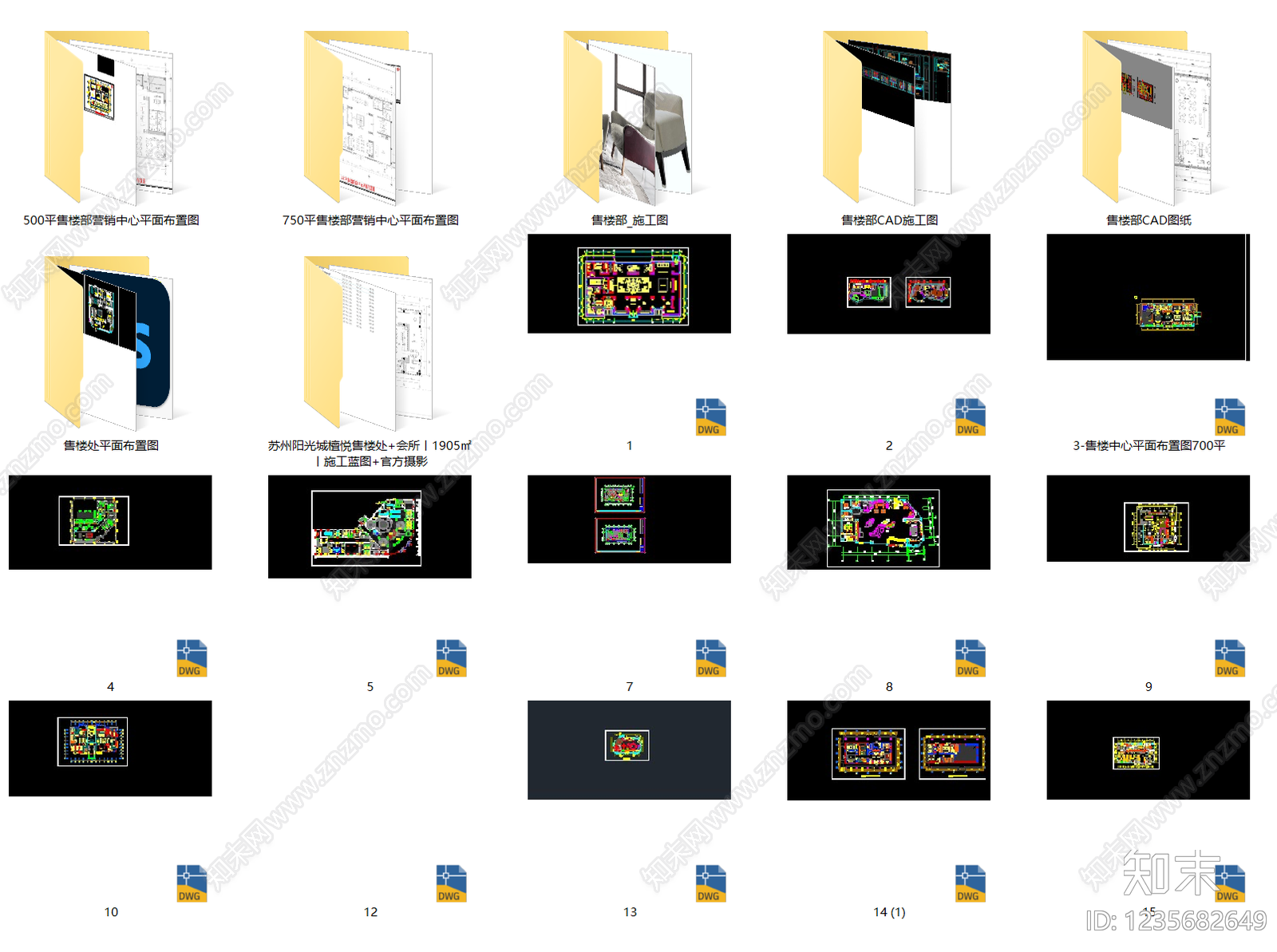Select the preview thumbnail of file 9
This screenshot has width=1277, height=952.
(1148, 518)
